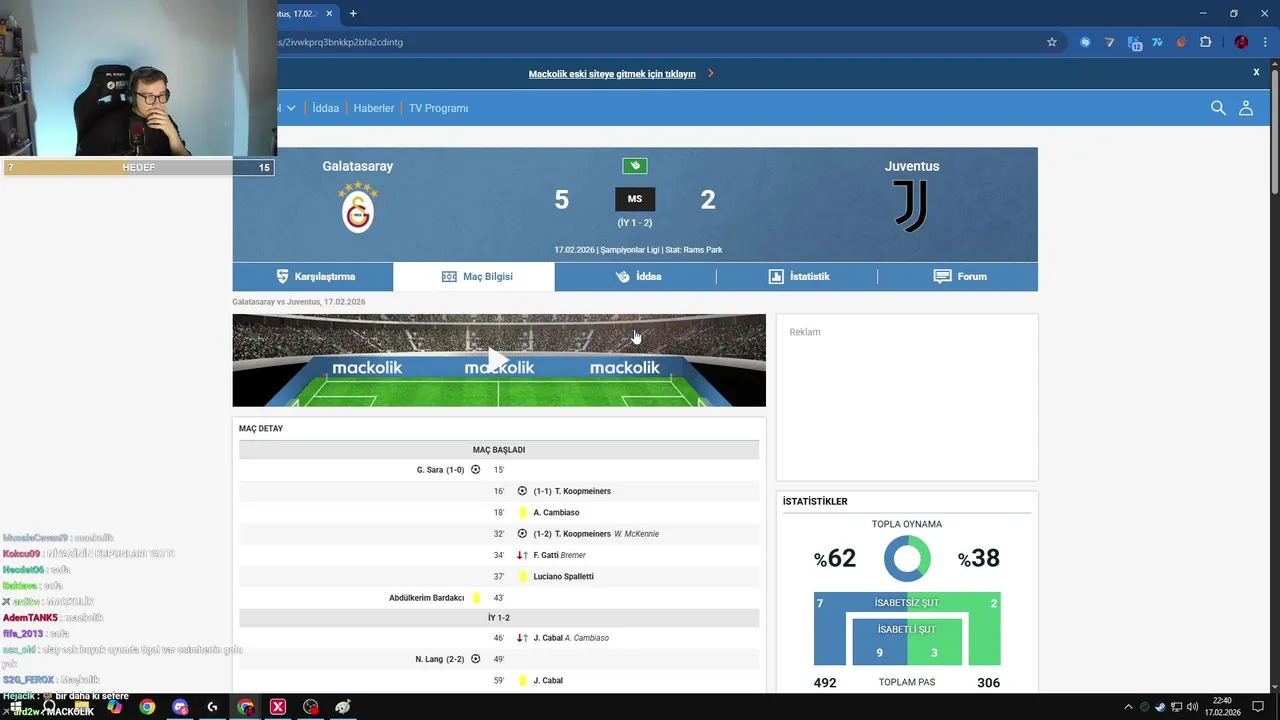This screenshot has width=1280, height=720.
Task: Open the Extensions puzzle menu
Action: 1205,42
